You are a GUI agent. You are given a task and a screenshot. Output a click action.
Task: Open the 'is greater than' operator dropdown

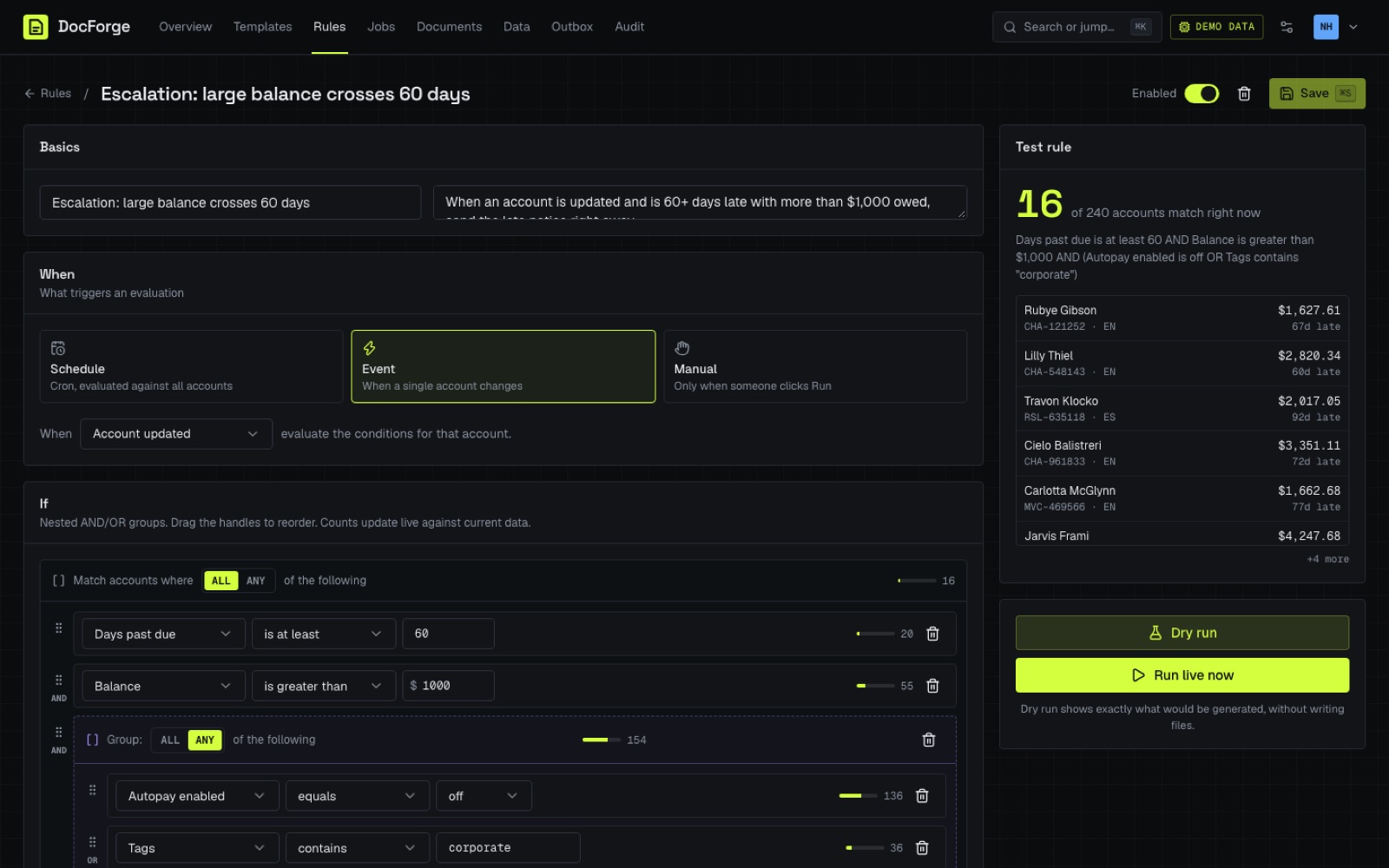(x=324, y=686)
